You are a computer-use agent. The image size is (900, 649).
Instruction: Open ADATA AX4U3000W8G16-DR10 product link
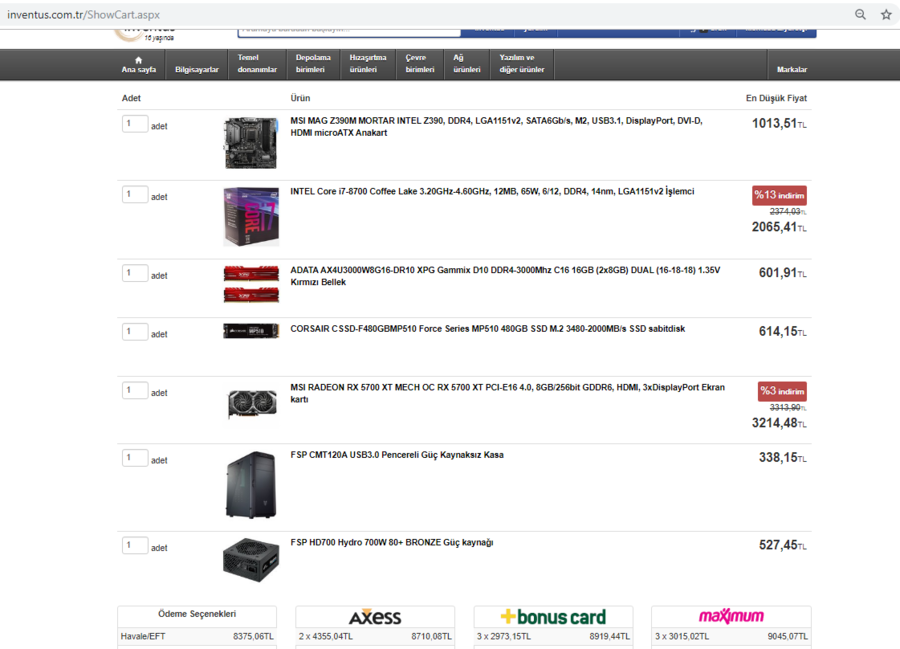[x=505, y=276]
